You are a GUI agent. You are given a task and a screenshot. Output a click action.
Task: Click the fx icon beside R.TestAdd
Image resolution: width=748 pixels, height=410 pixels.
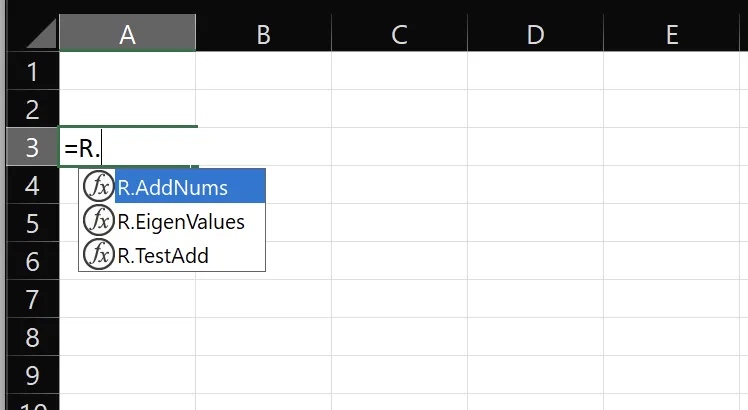[x=99, y=254]
